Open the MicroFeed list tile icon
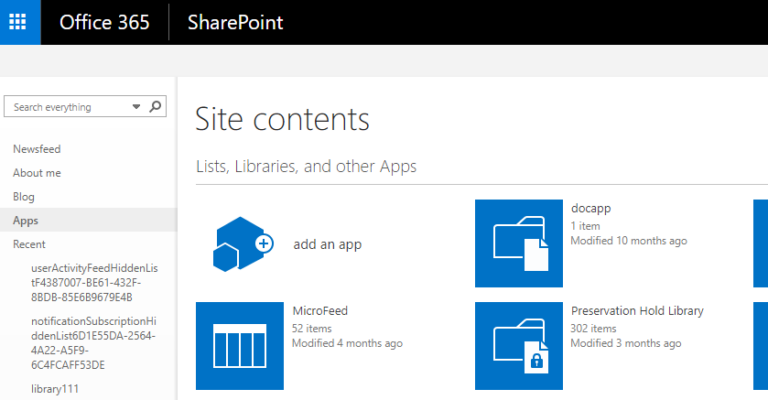Screen dimensions: 768x400 240,346
